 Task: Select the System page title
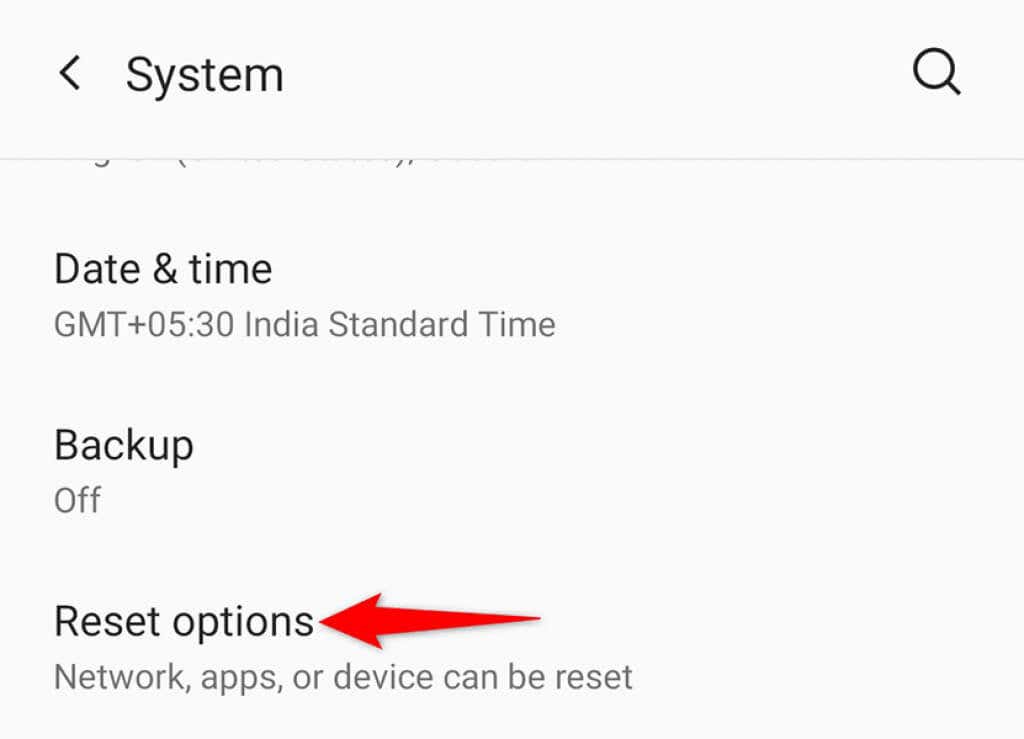[x=204, y=74]
